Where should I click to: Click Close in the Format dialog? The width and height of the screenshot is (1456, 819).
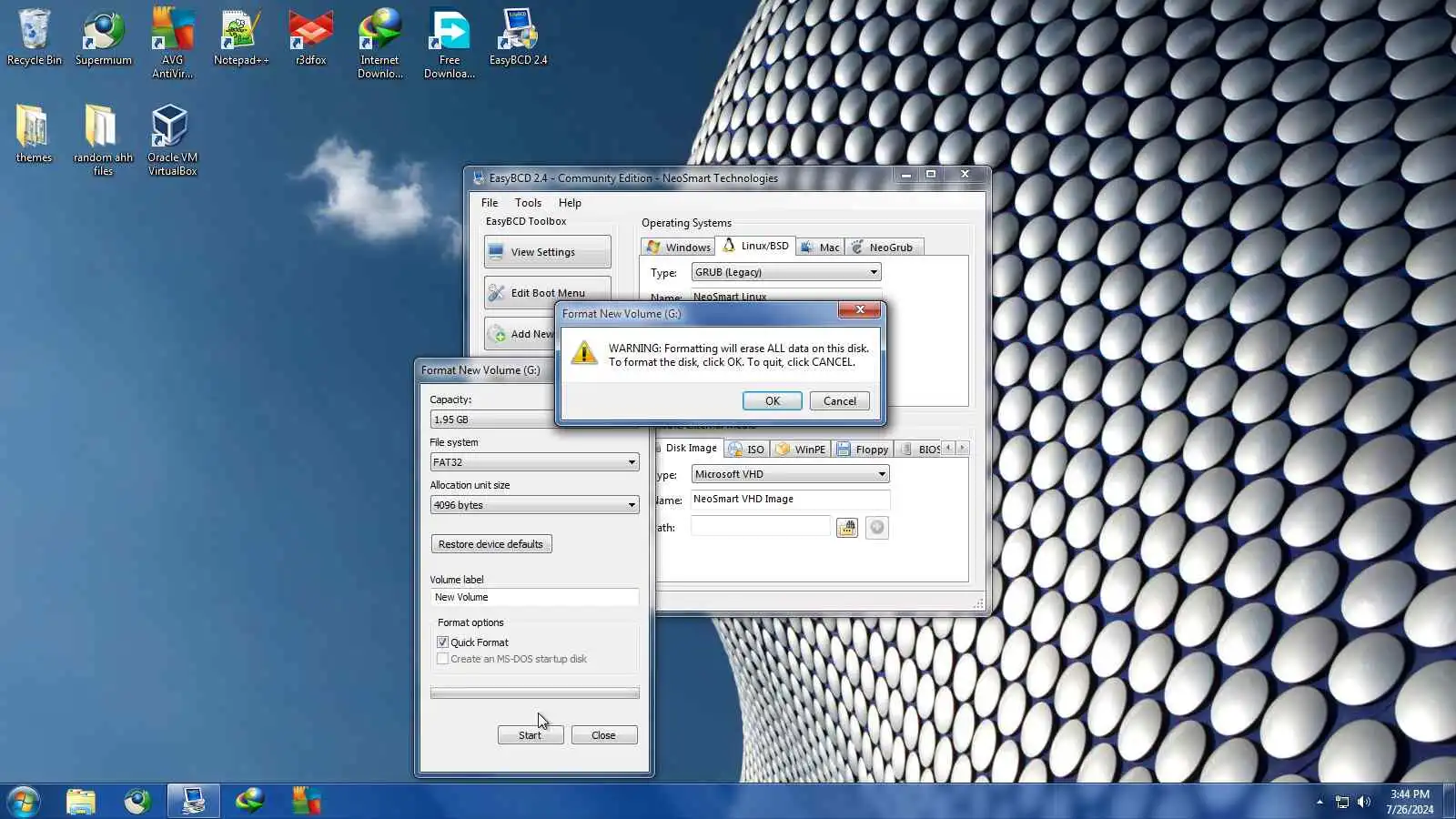(604, 735)
